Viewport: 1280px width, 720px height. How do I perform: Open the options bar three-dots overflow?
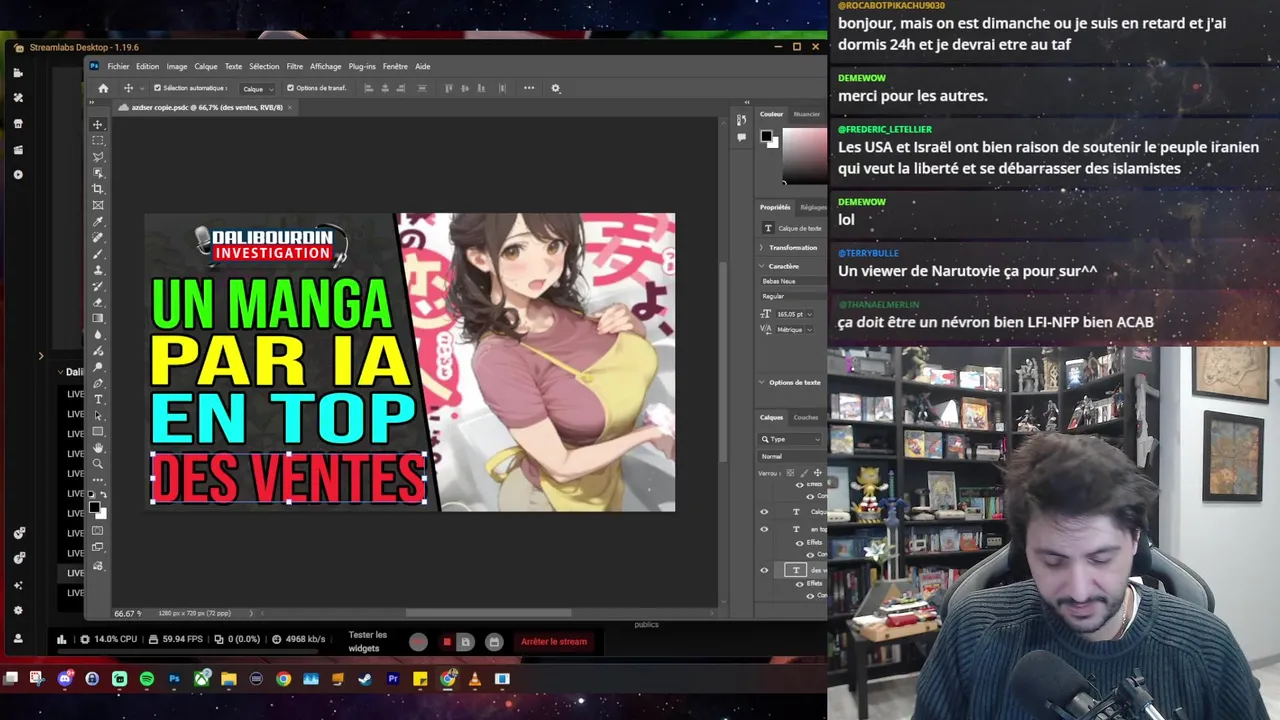point(529,88)
